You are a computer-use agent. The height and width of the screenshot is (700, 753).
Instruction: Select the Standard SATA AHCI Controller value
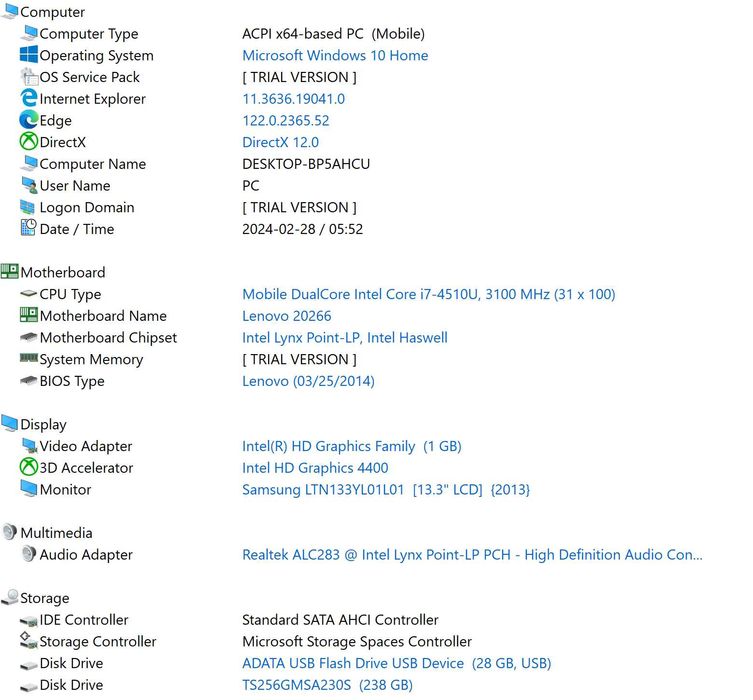[340, 619]
